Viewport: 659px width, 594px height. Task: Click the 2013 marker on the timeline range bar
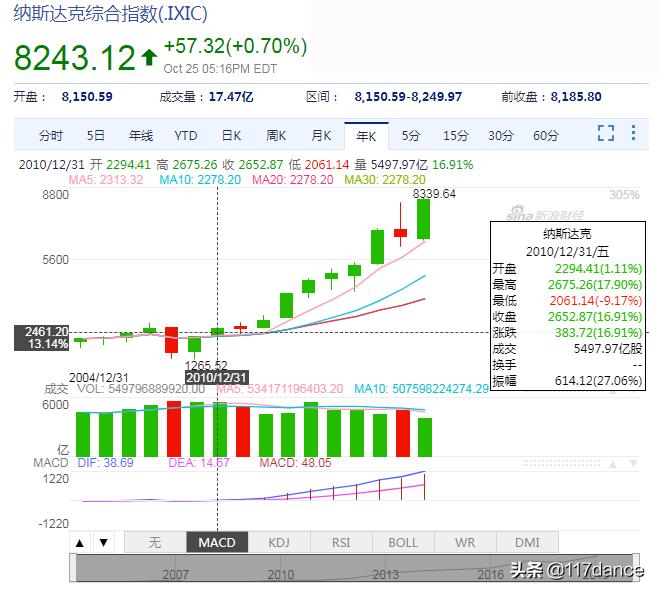(385, 574)
